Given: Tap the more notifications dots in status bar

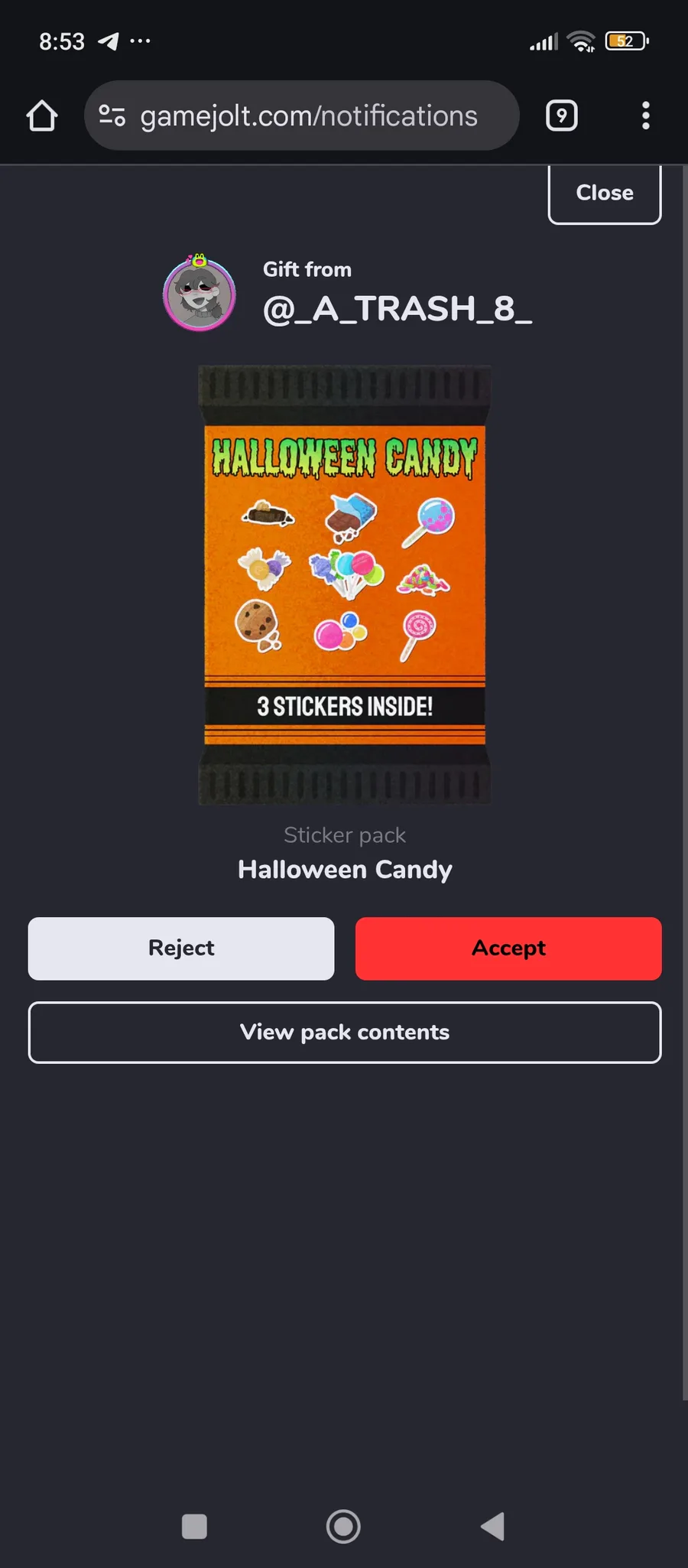Looking at the screenshot, I should point(140,41).
